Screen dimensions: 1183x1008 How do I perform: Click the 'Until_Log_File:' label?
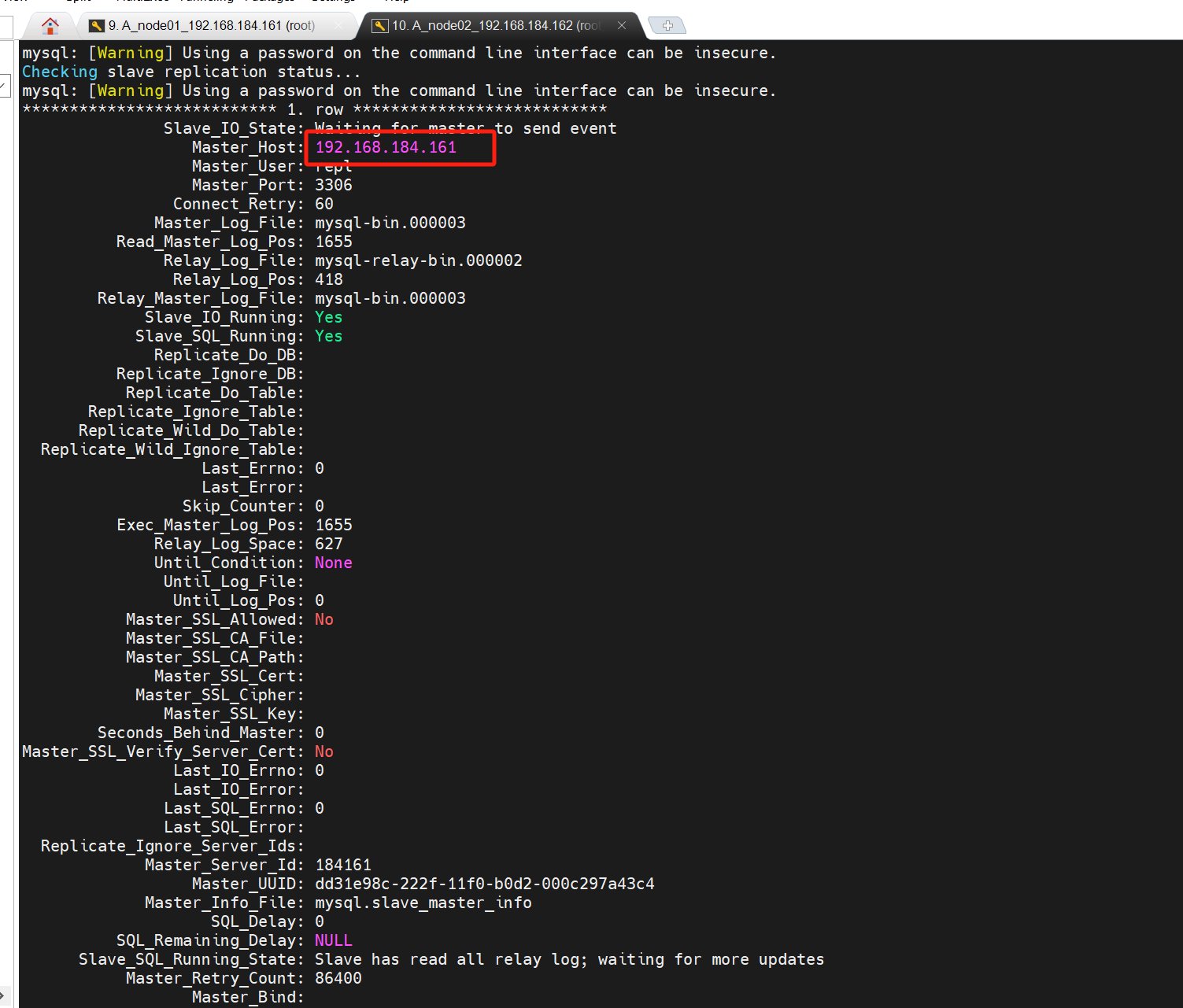pyautogui.click(x=234, y=582)
